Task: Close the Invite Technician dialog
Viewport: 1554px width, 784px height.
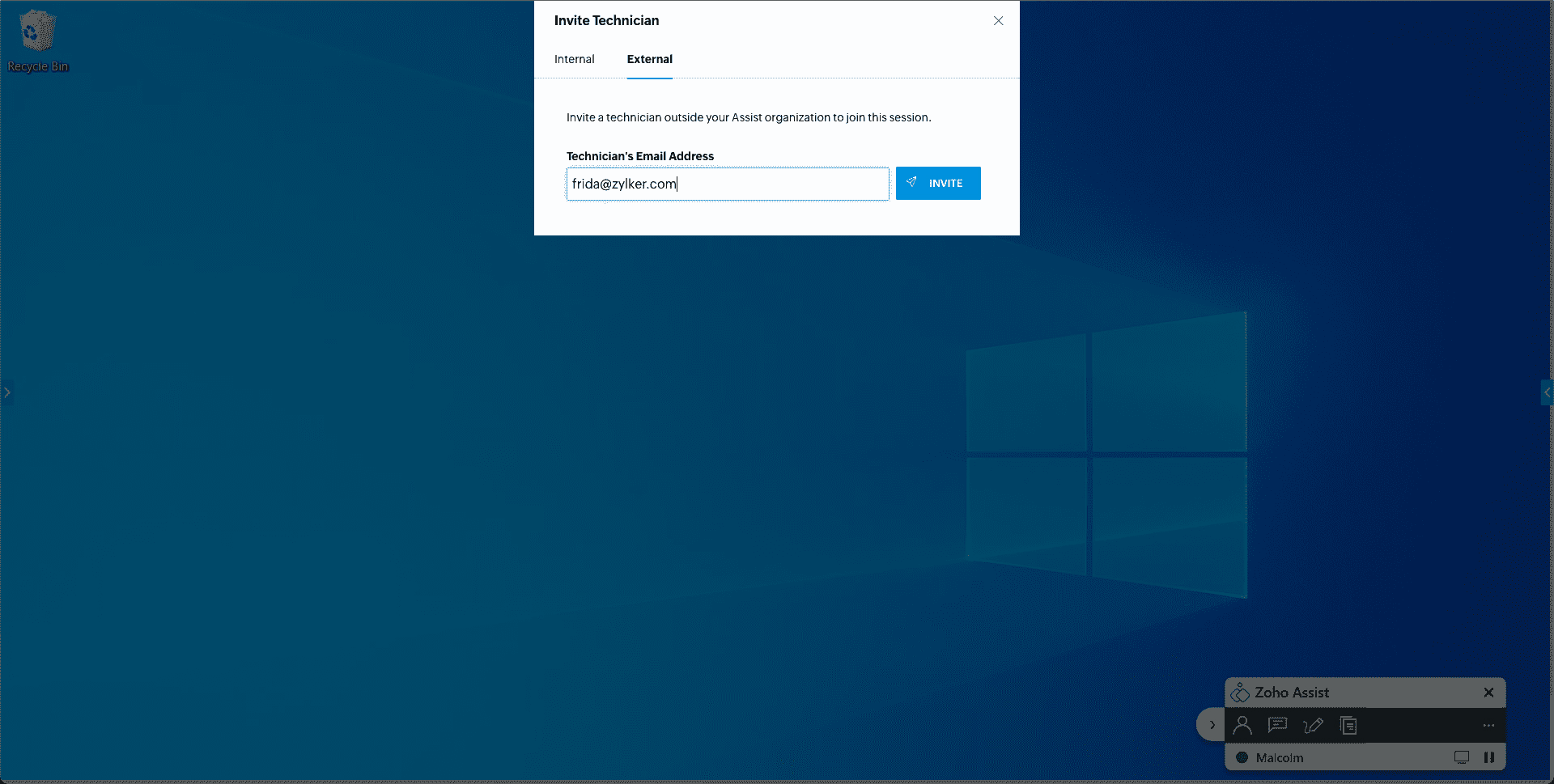Action: point(998,21)
